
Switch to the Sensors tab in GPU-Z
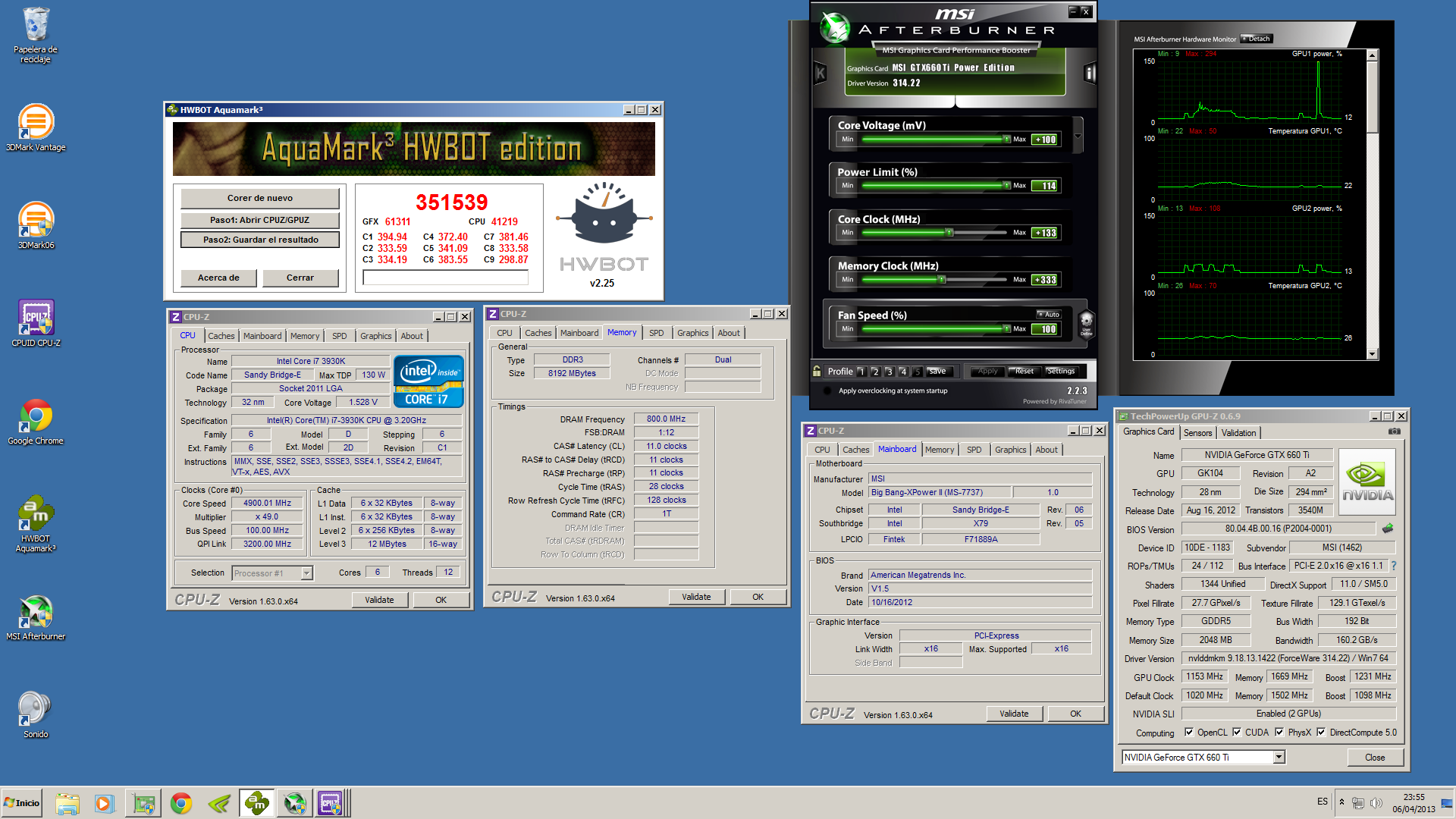(1198, 433)
